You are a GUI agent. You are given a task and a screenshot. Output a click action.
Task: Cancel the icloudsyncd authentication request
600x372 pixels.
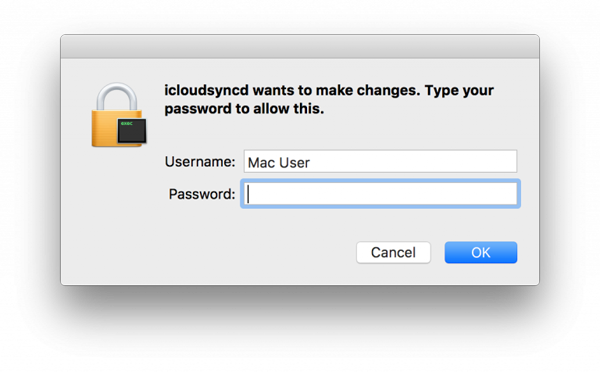pos(393,252)
